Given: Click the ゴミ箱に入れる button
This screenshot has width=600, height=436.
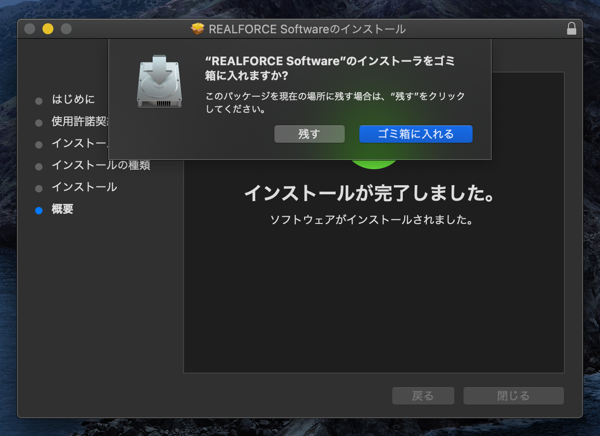Looking at the screenshot, I should click(416, 134).
